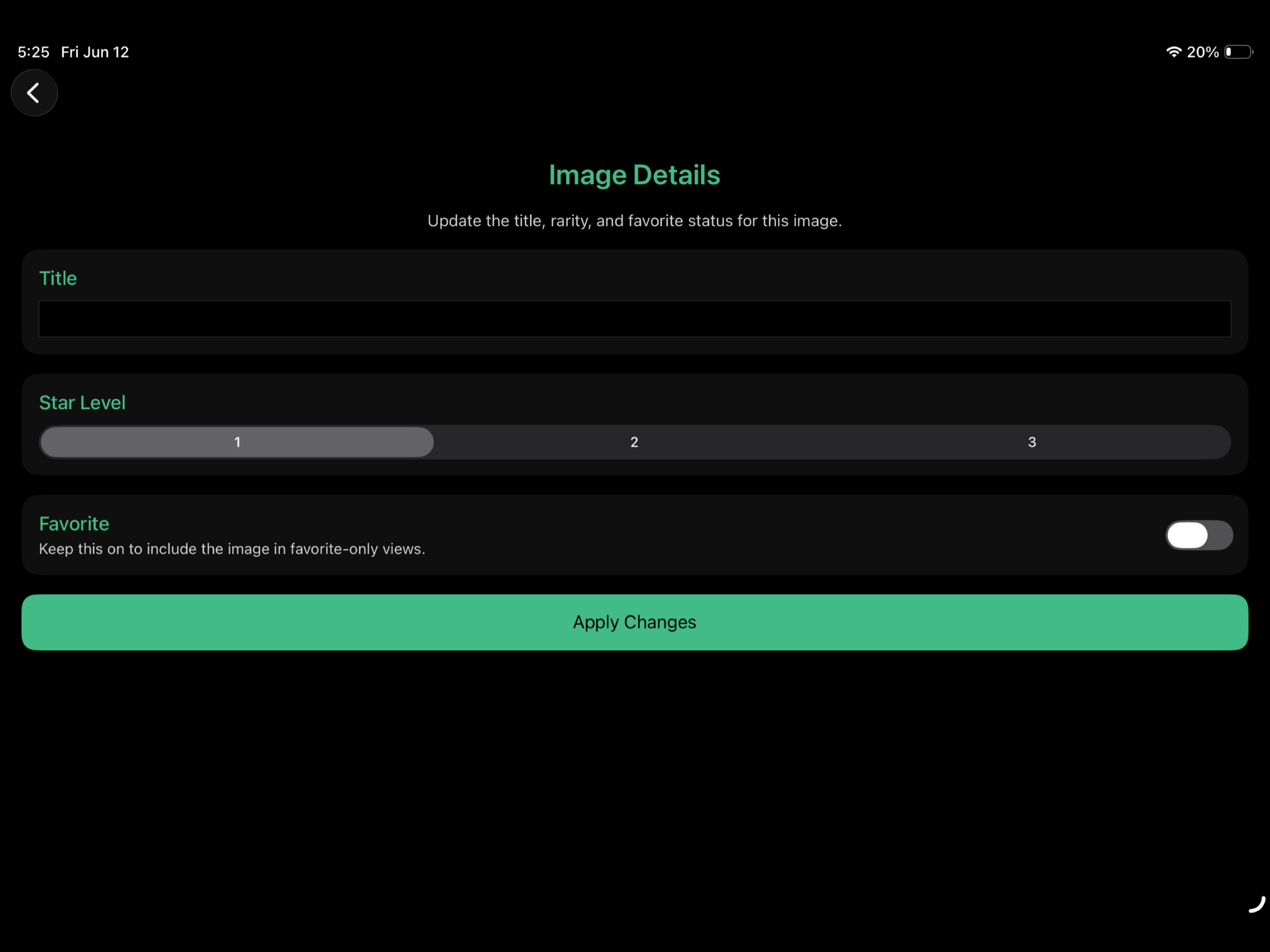Select star level 1
This screenshot has height=952, width=1270.
237,442
